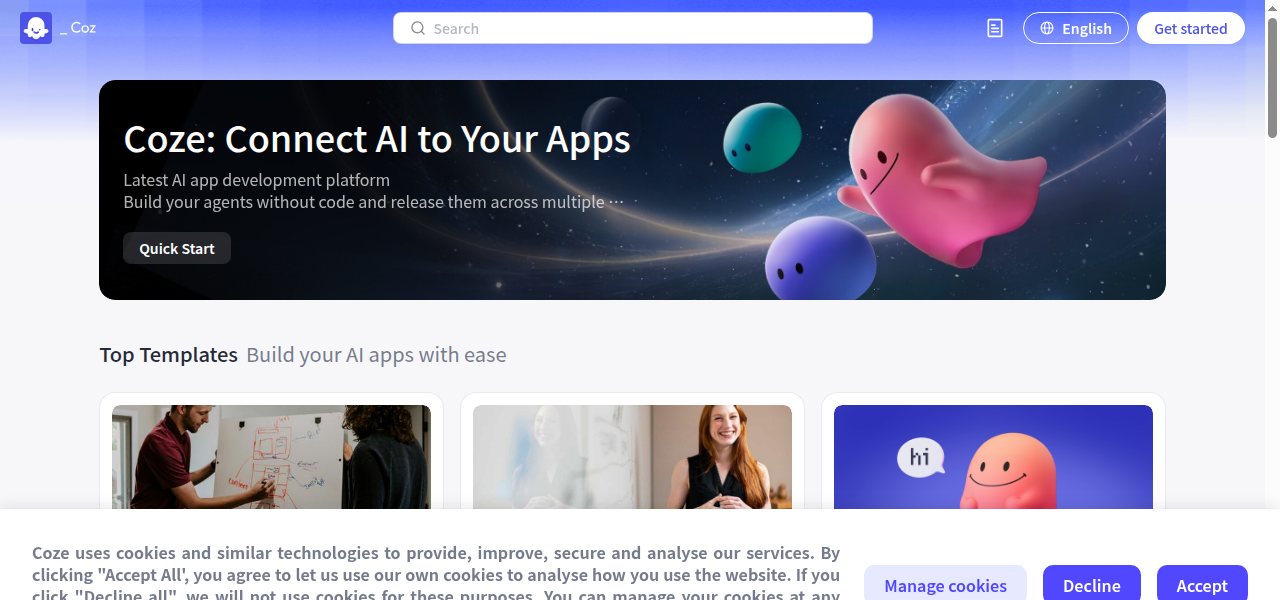The height and width of the screenshot is (600, 1280).
Task: Click the page vertical scrollbar thumb
Action: [1272, 76]
